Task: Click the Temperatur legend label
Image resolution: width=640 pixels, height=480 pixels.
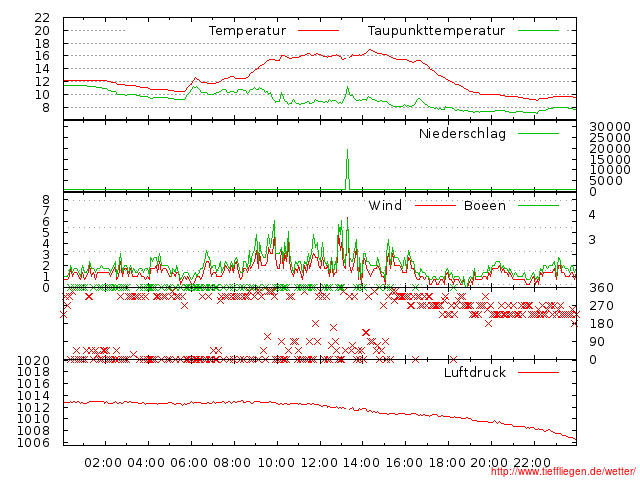Action: [247, 31]
